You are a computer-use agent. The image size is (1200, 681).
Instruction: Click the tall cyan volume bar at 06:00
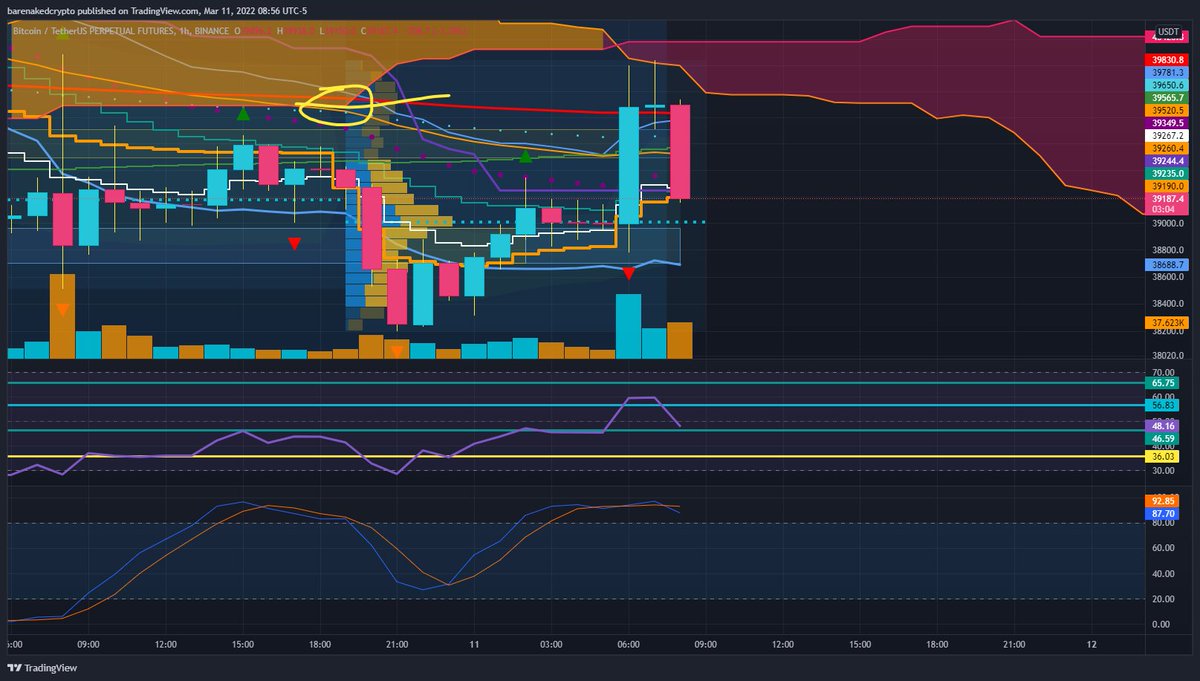(x=628, y=326)
